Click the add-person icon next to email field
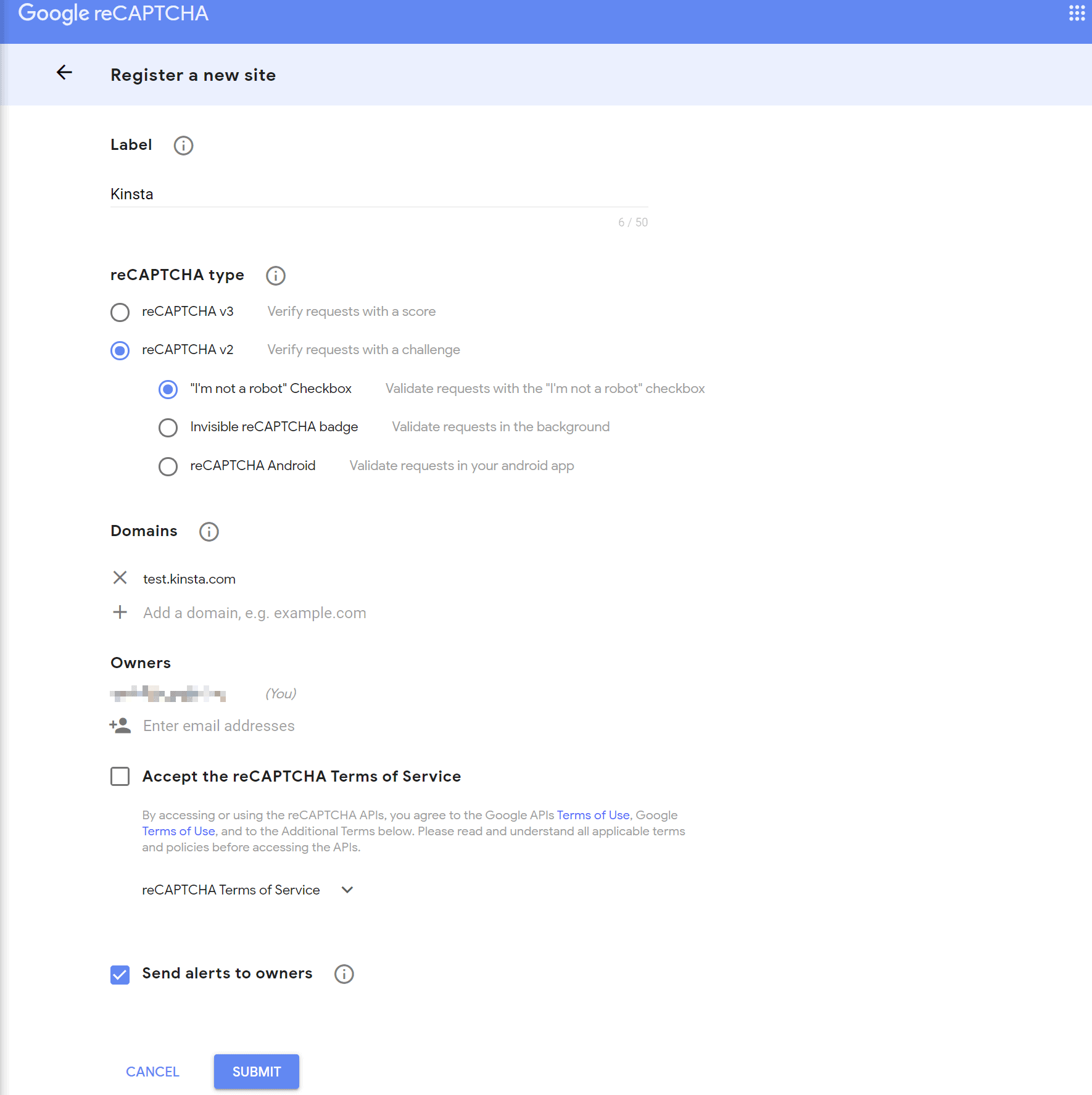Screen dimensions: 1092x1095 pyautogui.click(x=120, y=725)
